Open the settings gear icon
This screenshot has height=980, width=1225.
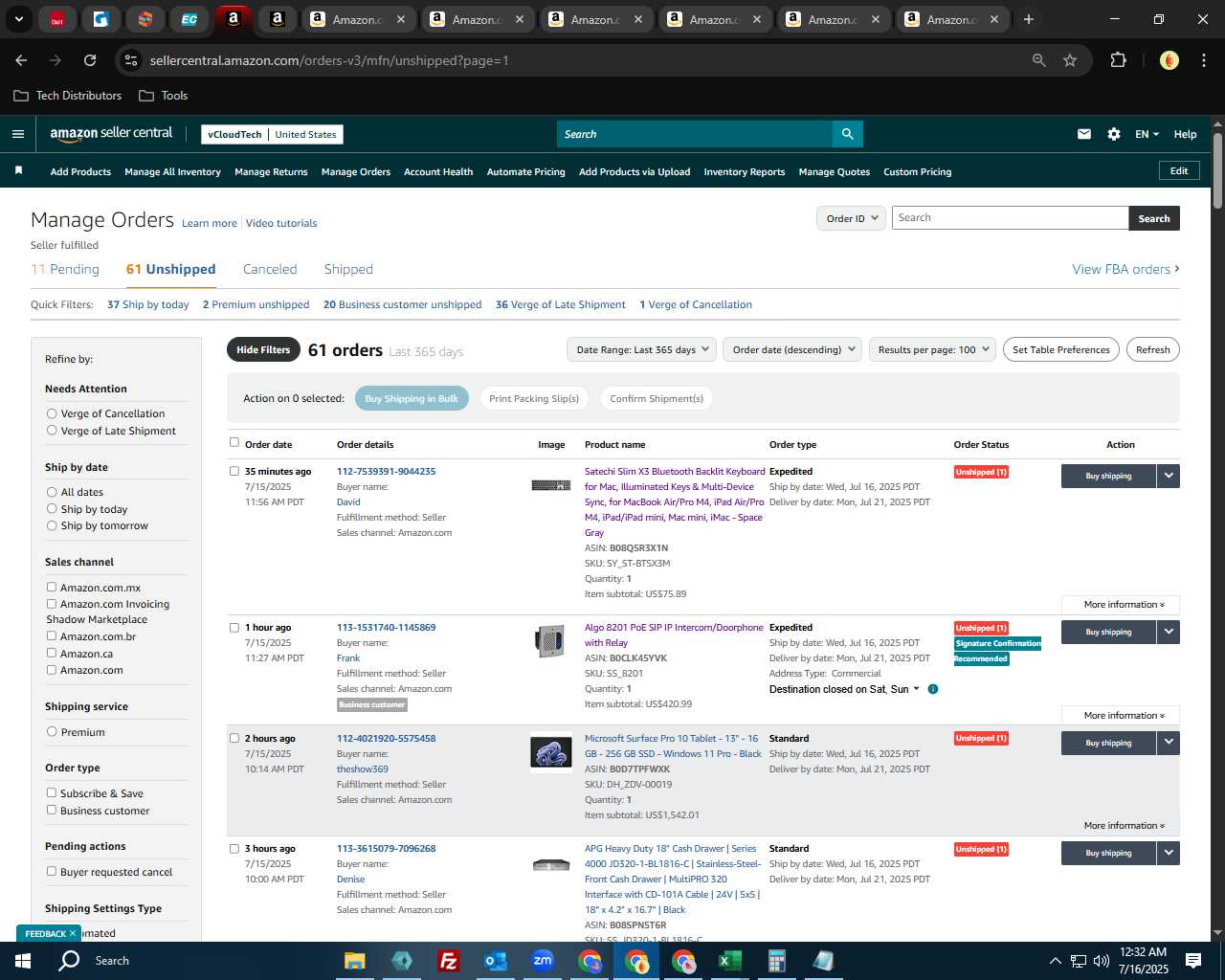point(1114,134)
